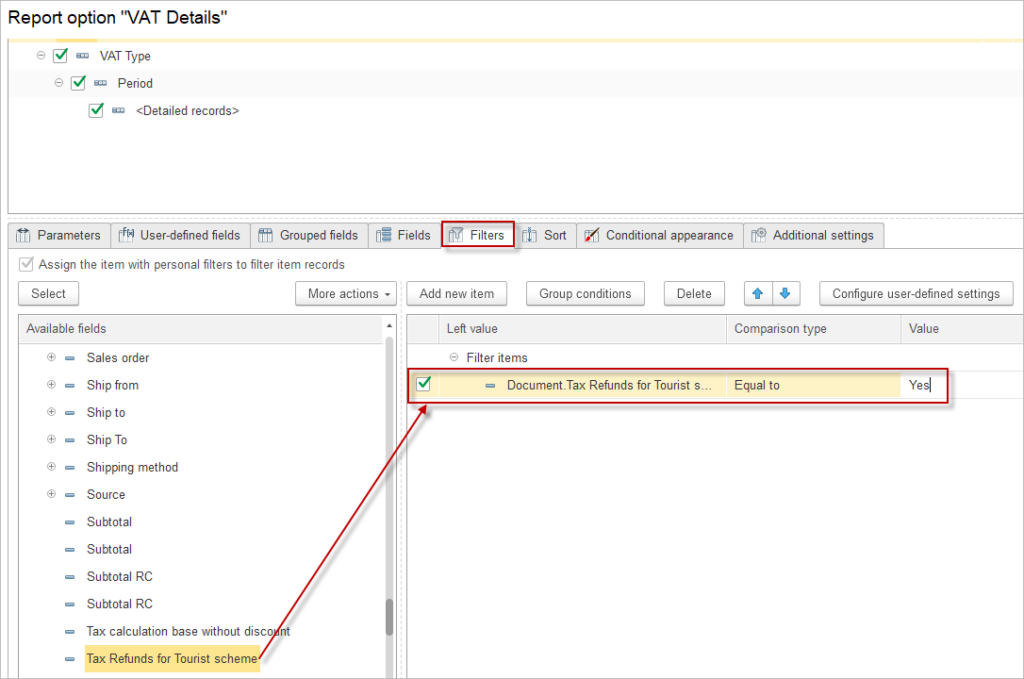
Task: Open the Fields tab
Action: 404,236
